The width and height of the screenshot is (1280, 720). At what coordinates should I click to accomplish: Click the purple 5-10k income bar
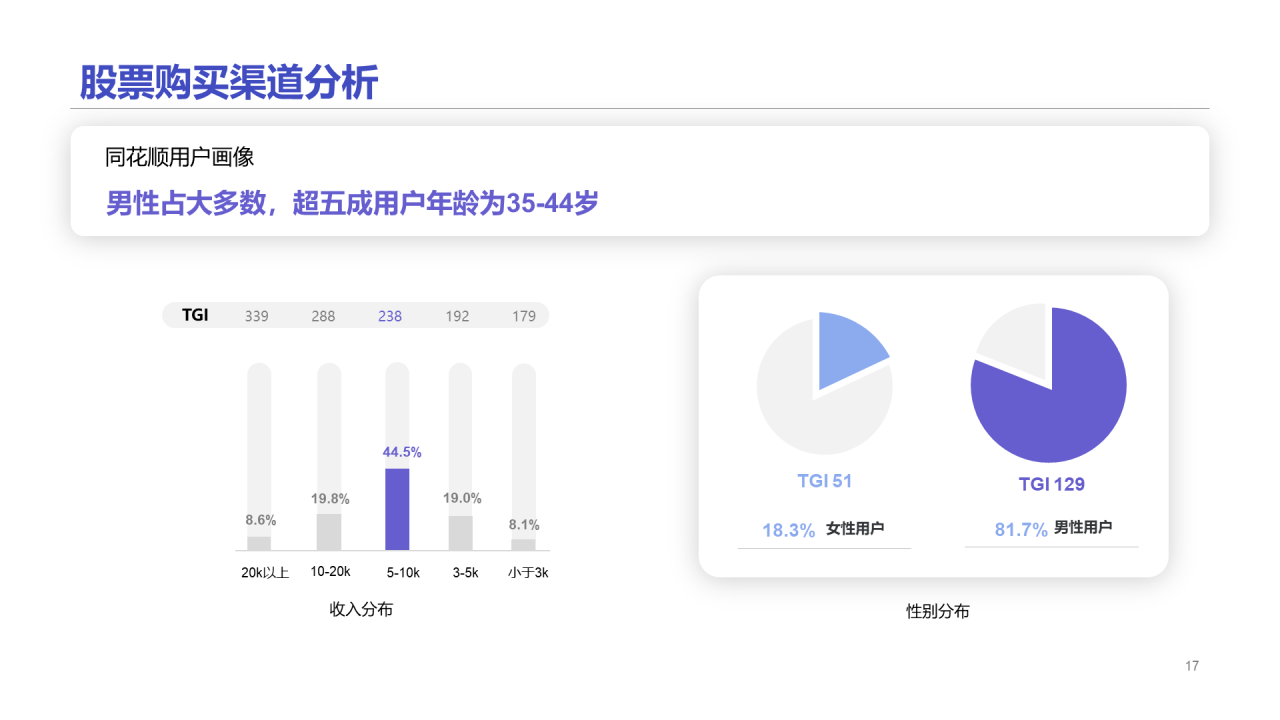click(397, 509)
